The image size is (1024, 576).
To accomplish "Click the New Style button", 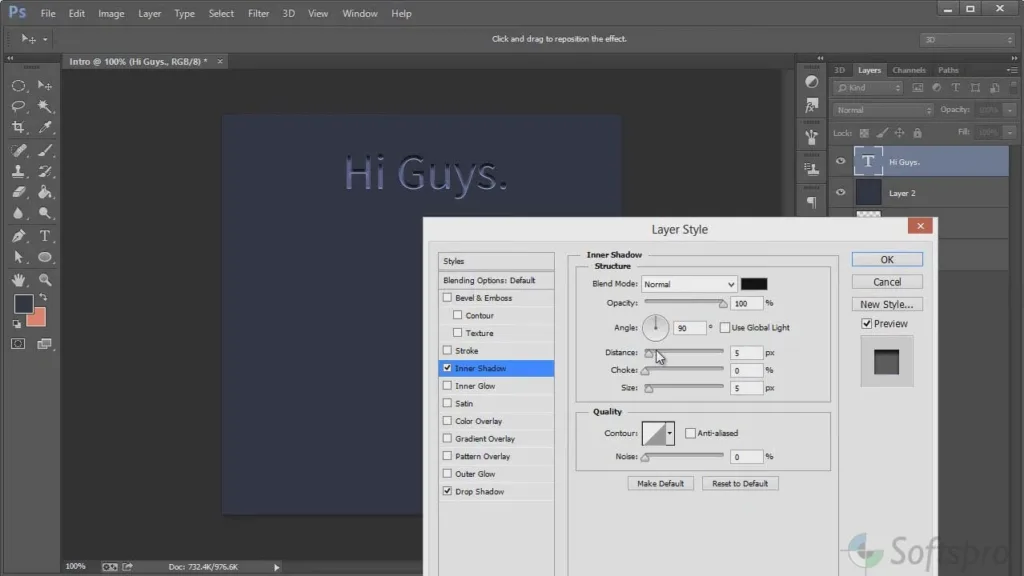I will pos(886,303).
